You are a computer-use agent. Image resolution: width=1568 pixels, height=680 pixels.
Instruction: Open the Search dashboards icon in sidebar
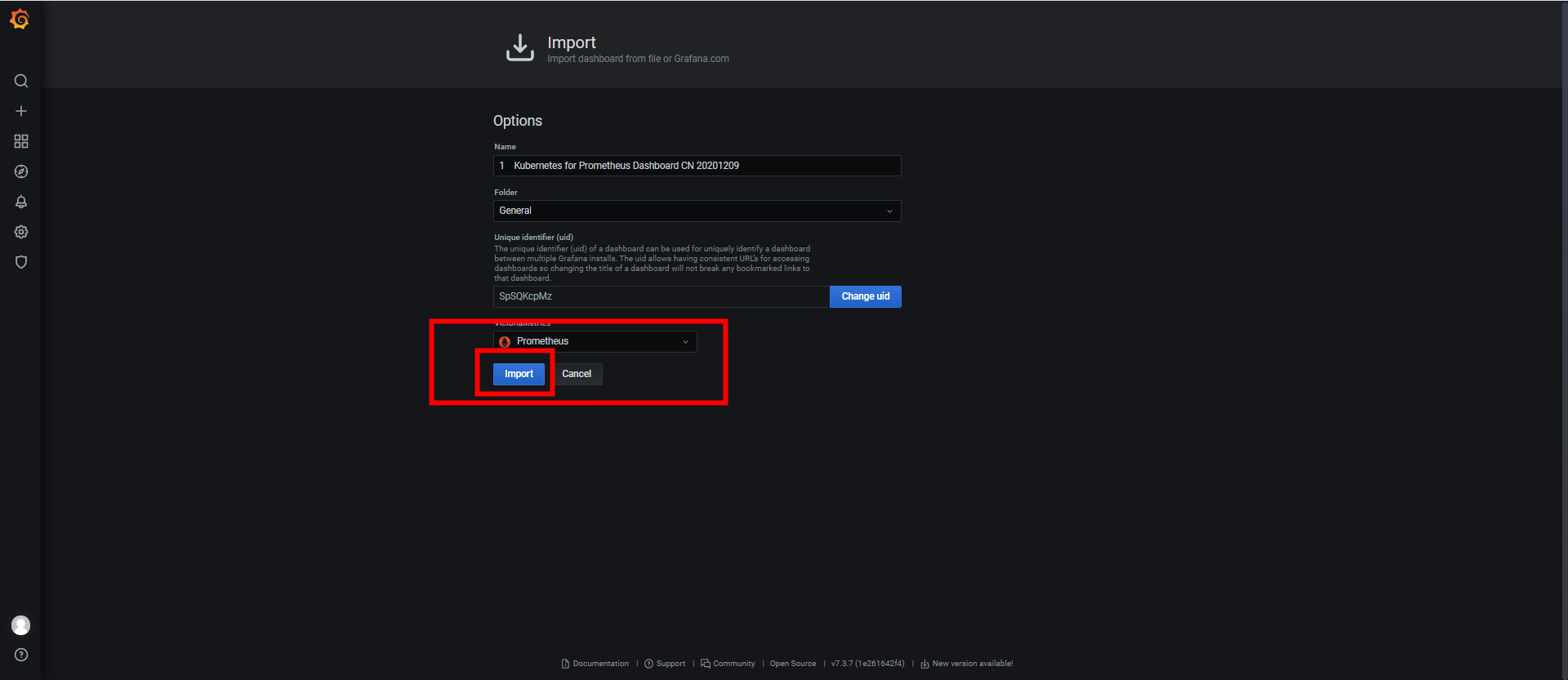[21, 81]
